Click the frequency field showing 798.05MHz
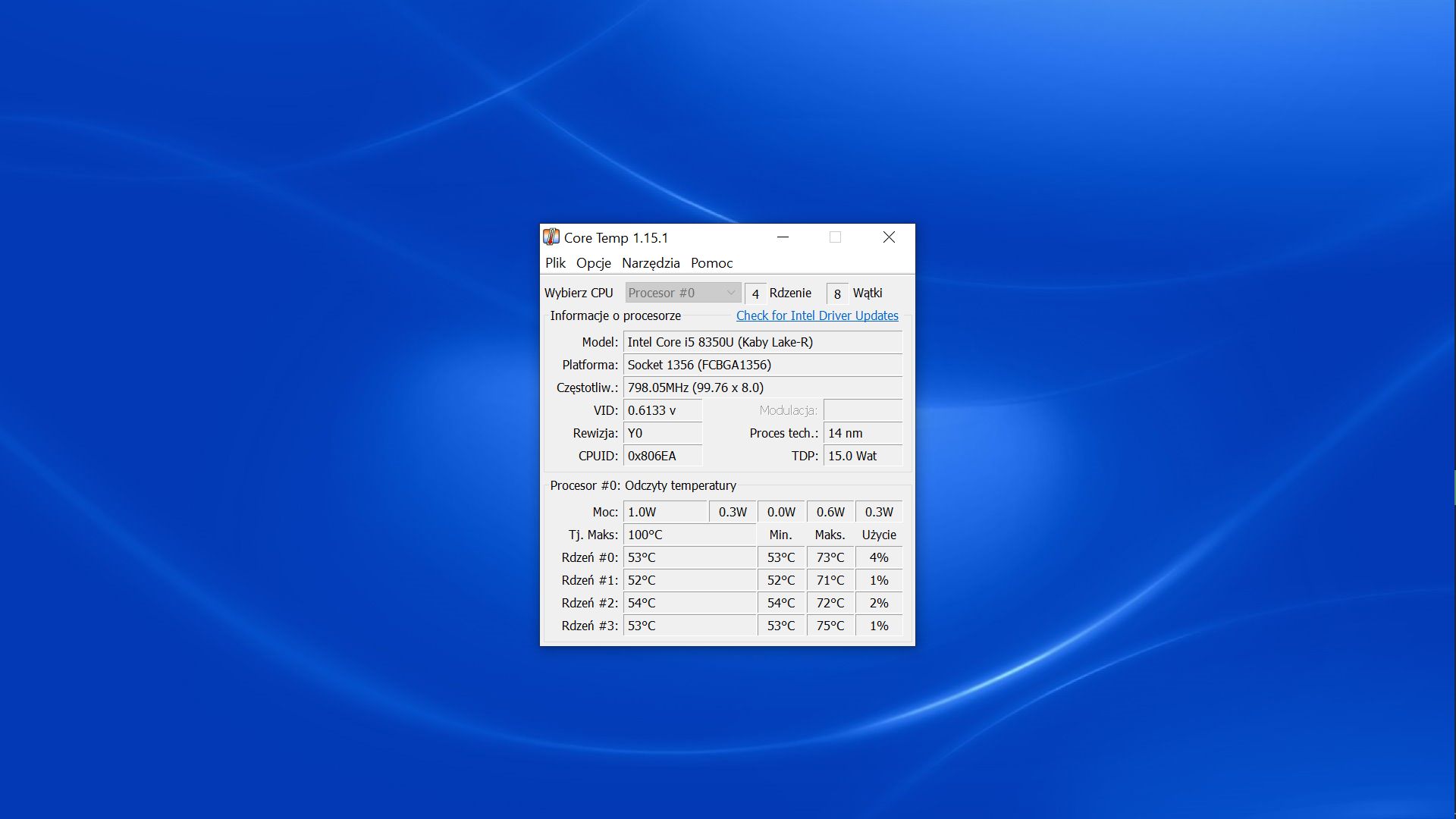The image size is (1456, 819). [x=763, y=388]
